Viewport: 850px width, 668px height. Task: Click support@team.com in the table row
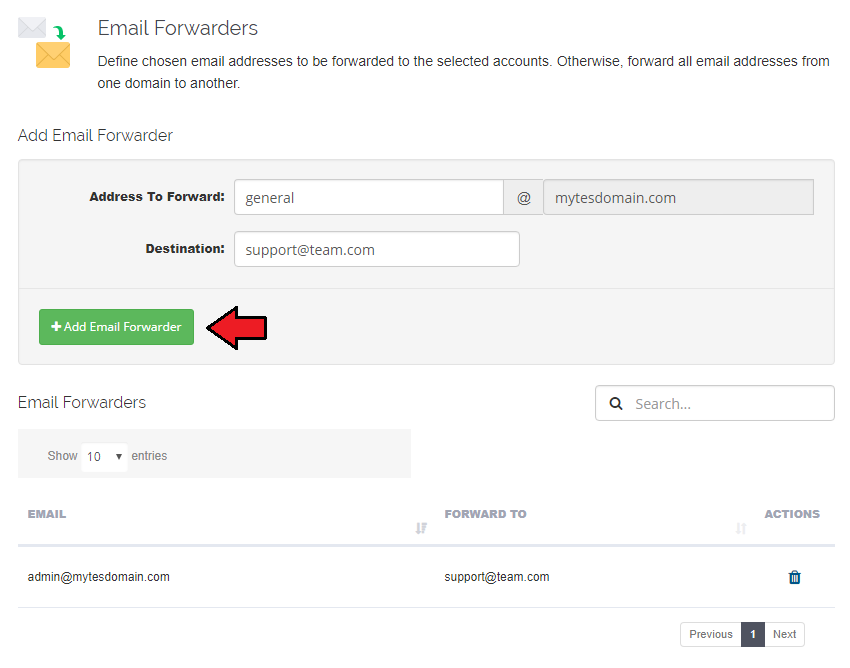pos(497,577)
